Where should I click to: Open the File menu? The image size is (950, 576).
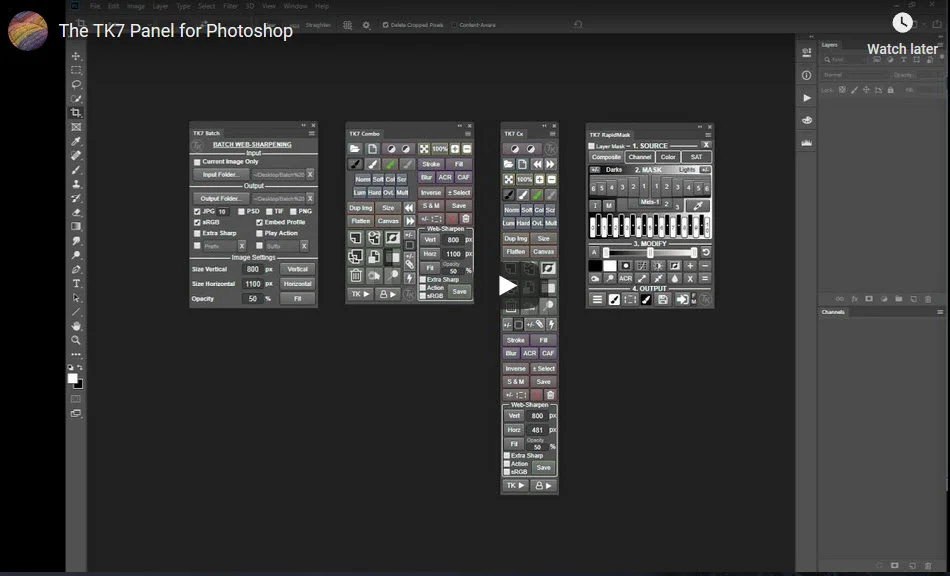(95, 6)
